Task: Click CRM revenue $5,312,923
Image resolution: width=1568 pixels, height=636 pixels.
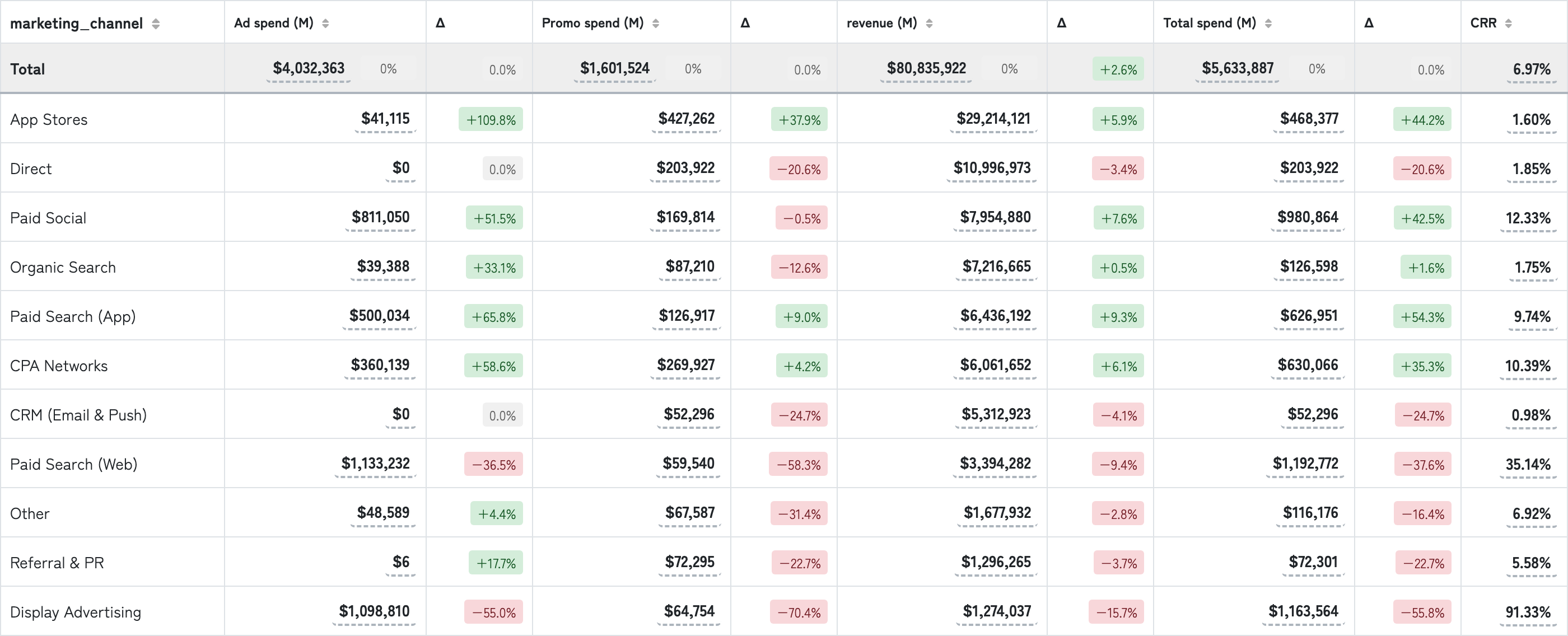Action: (x=996, y=414)
